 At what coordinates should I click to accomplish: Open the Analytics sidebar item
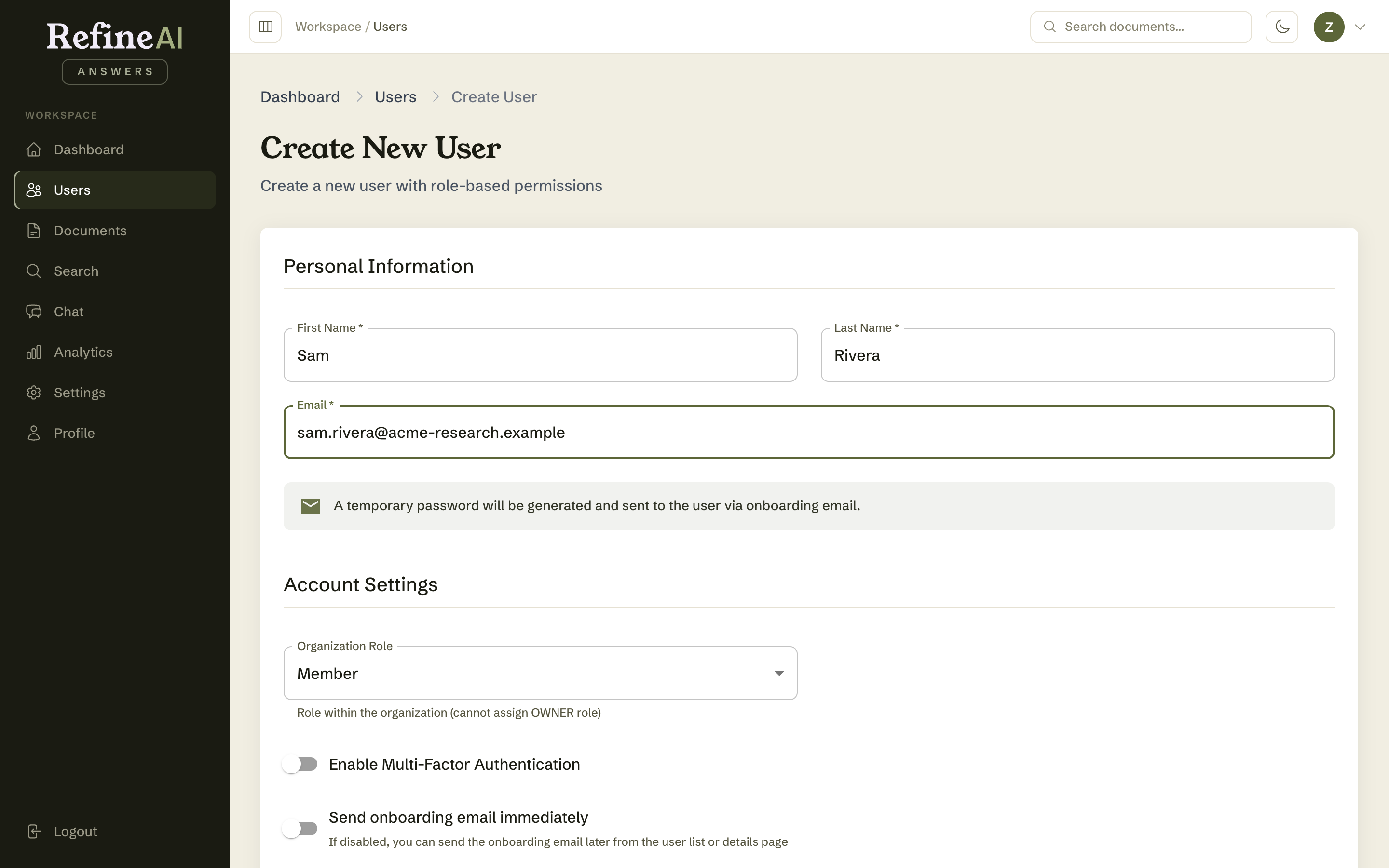pyautogui.click(x=115, y=352)
